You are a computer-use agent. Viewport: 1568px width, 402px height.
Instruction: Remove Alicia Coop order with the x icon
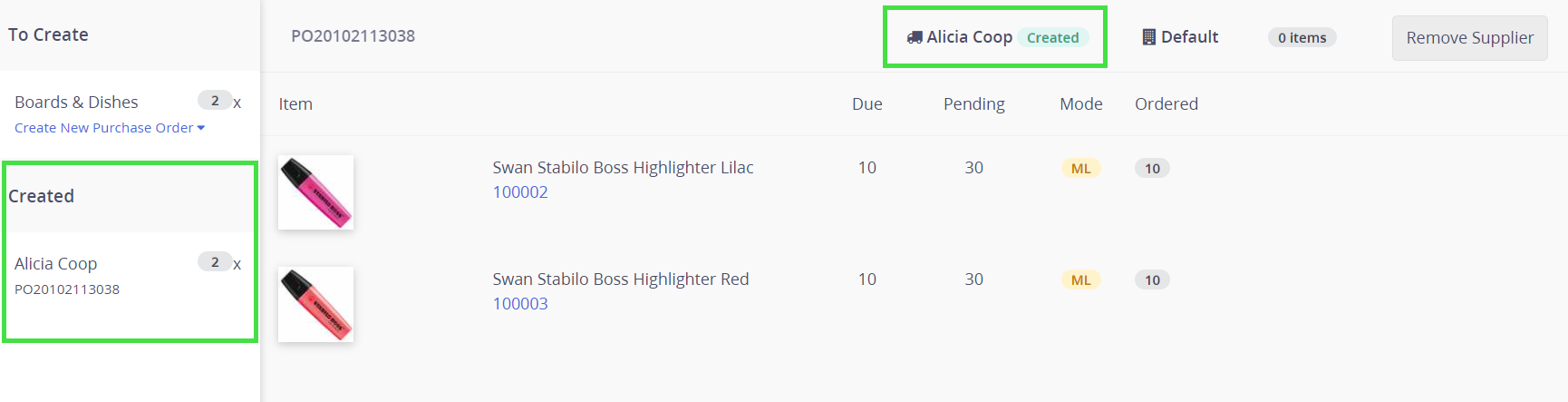tap(237, 264)
